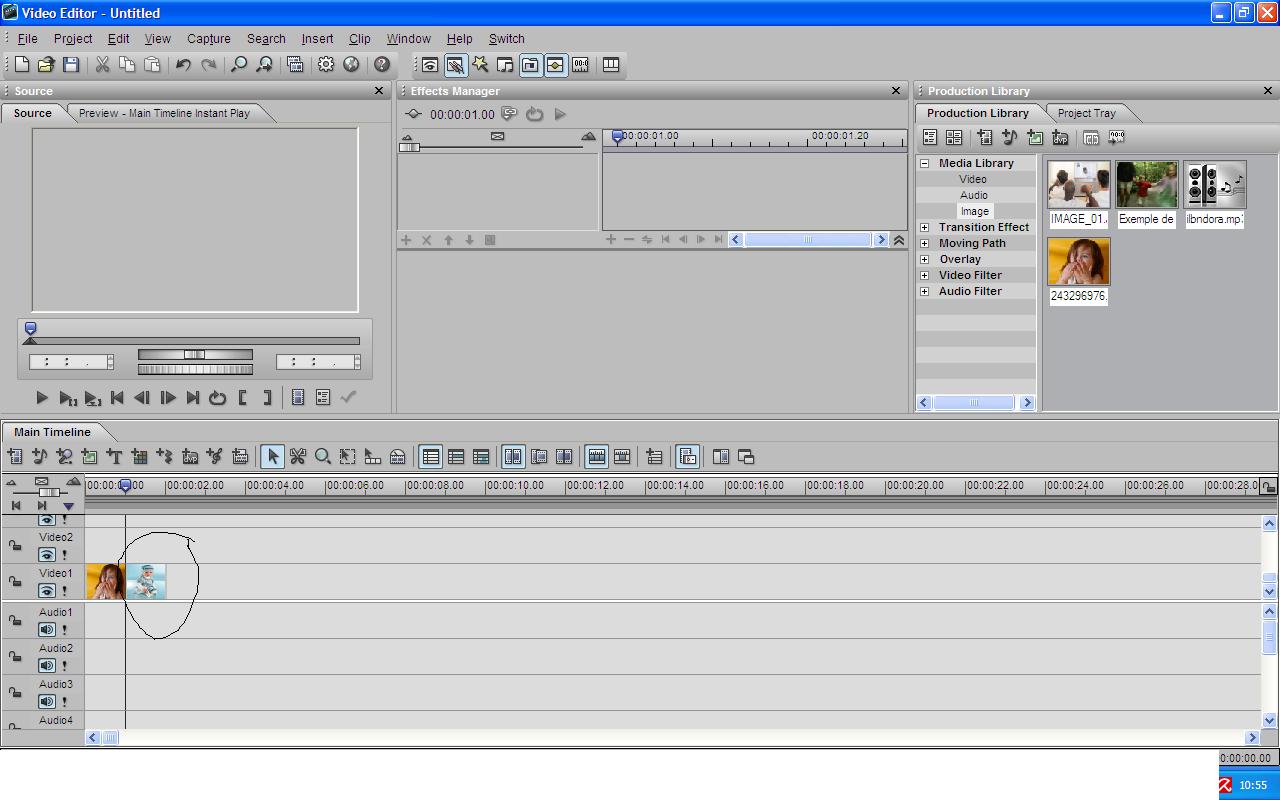
Task: Mute the Audio1 track speaker
Action: point(47,629)
